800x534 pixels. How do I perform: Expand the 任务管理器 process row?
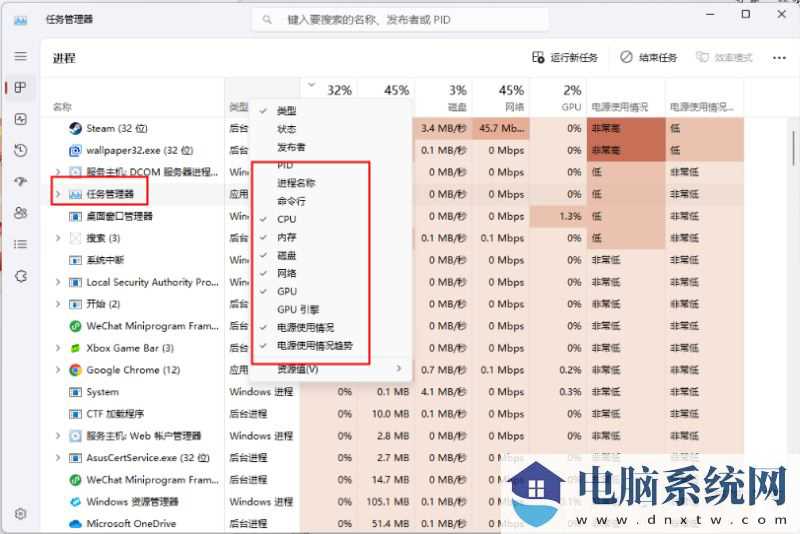[58, 194]
